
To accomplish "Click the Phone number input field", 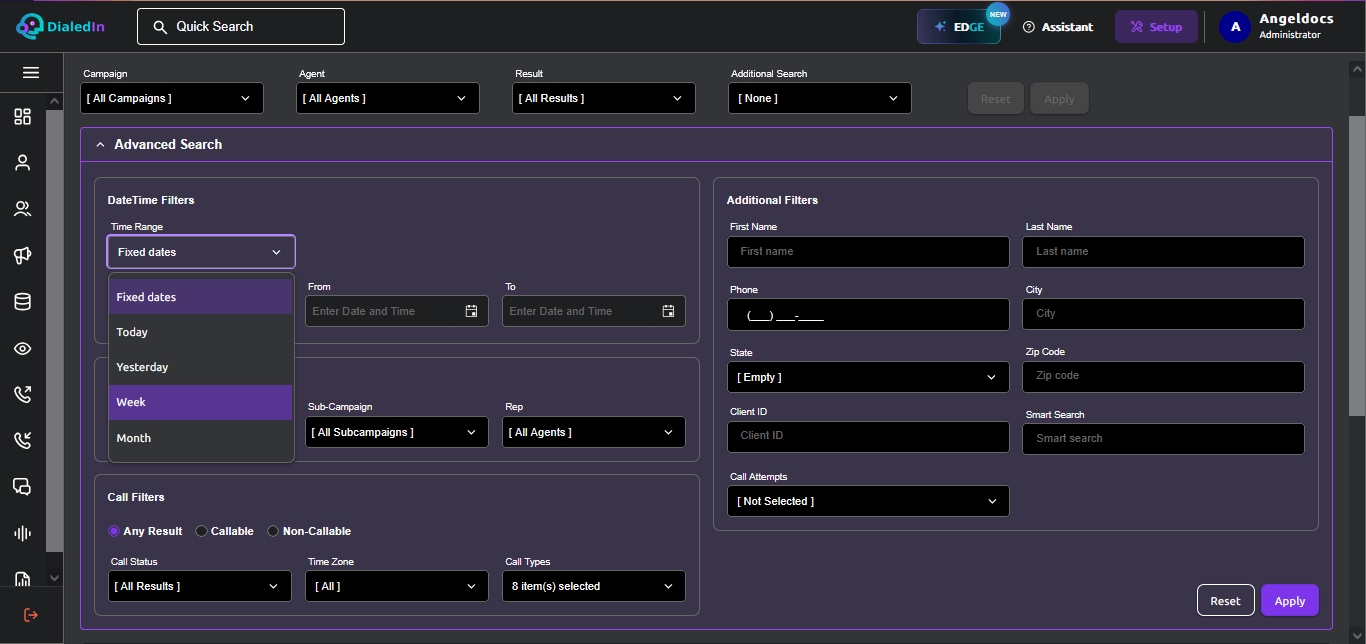I will tap(868, 314).
